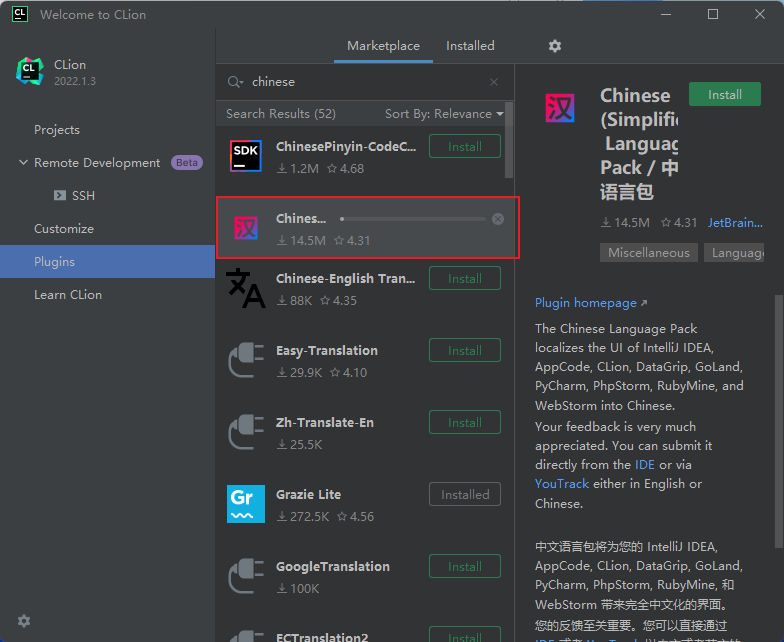Open the settings gear in the sidebar footer
Image resolution: width=784 pixels, height=642 pixels.
tap(24, 621)
